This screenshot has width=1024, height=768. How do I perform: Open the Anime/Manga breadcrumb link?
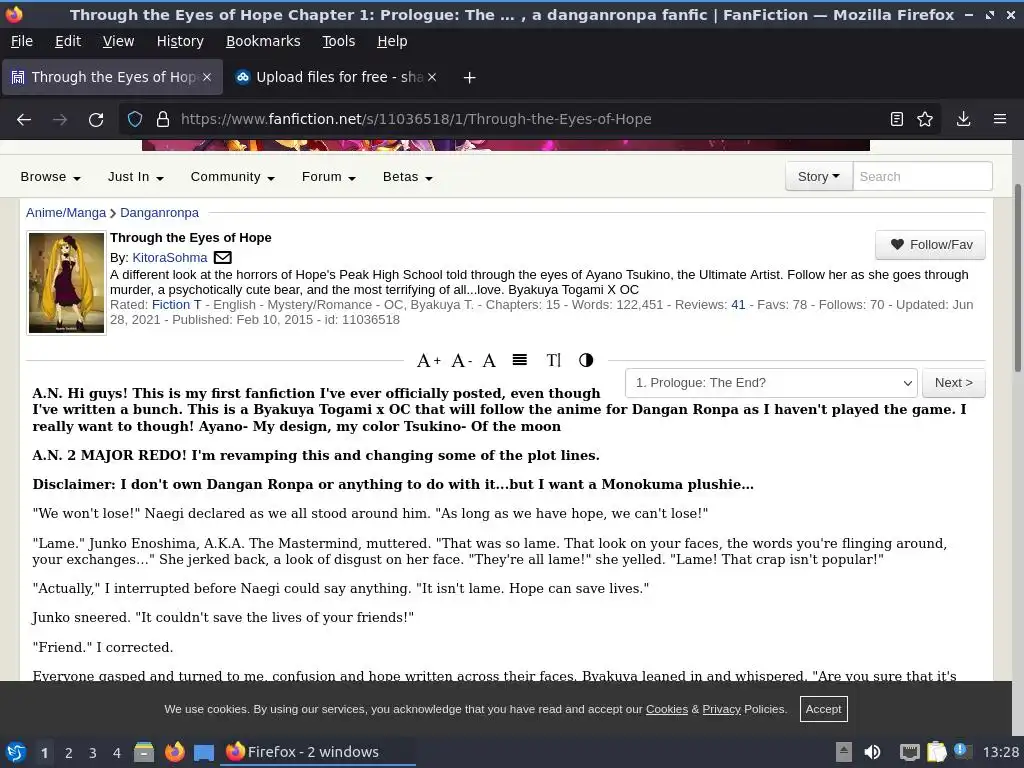click(65, 213)
